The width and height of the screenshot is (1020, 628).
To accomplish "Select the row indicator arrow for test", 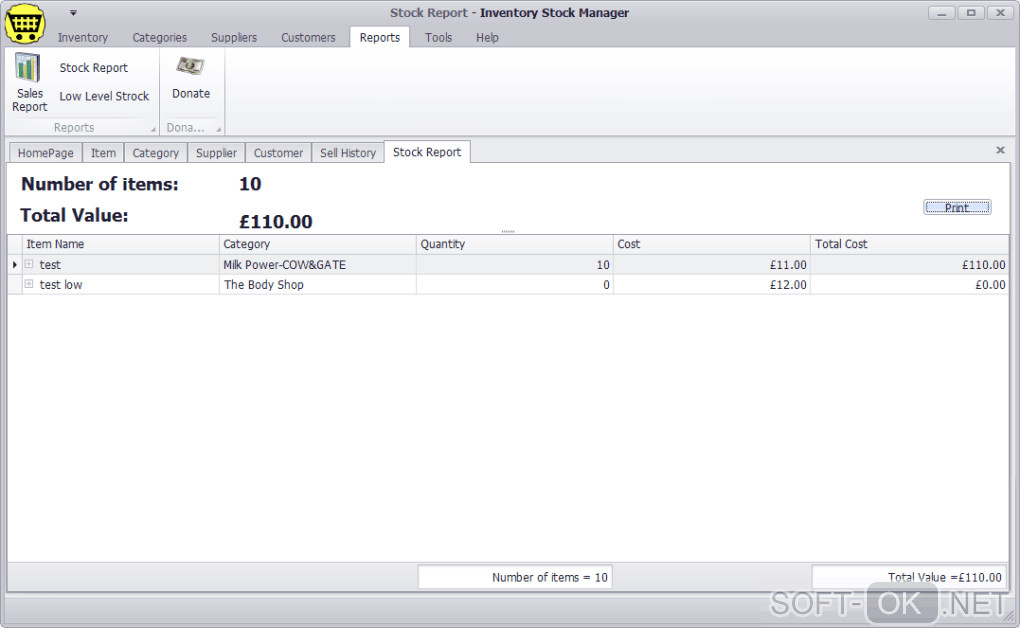I will (x=14, y=265).
